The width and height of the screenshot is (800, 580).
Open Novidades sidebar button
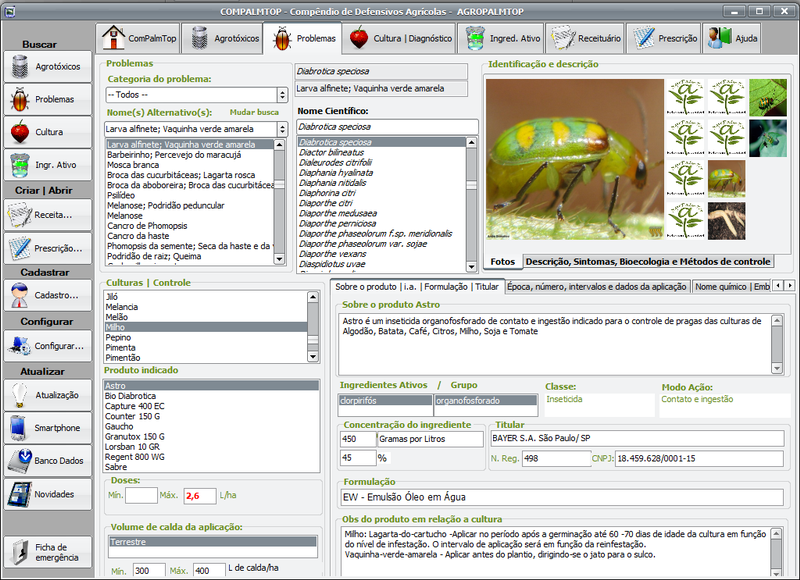pos(47,494)
